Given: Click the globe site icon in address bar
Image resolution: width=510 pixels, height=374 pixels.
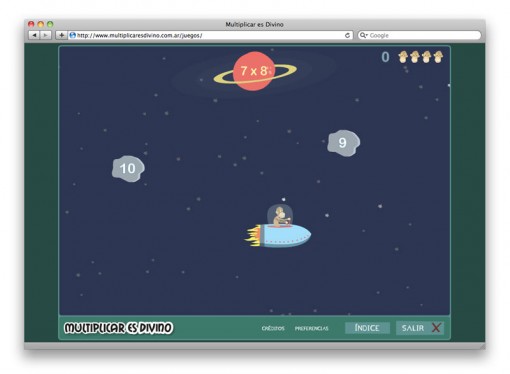Looking at the screenshot, I should click(72, 35).
